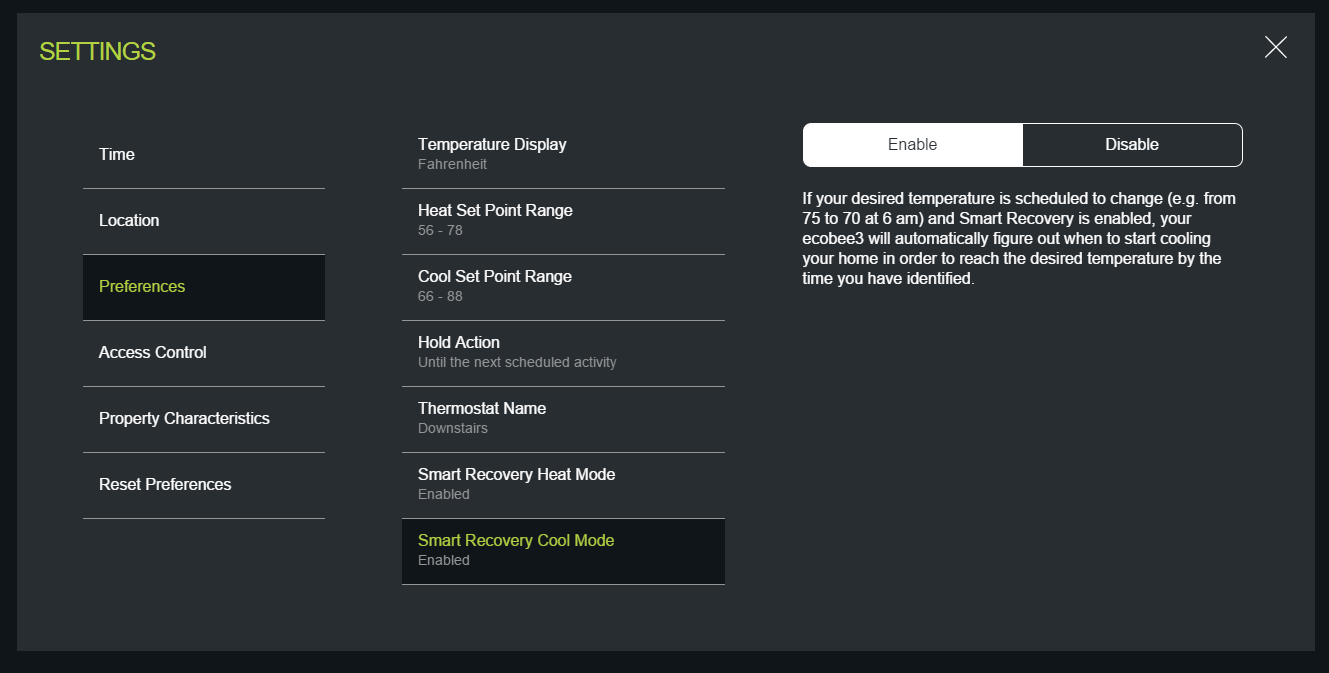
Task: Disable Smart Recovery cooling
Action: [x=1132, y=145]
